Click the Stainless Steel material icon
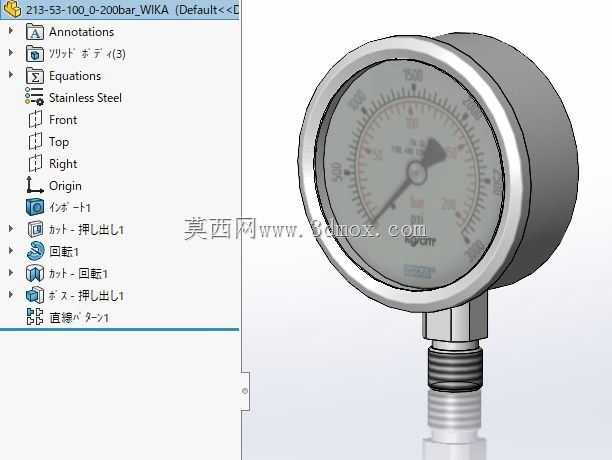Screen dimensions: 612x460 (34, 96)
